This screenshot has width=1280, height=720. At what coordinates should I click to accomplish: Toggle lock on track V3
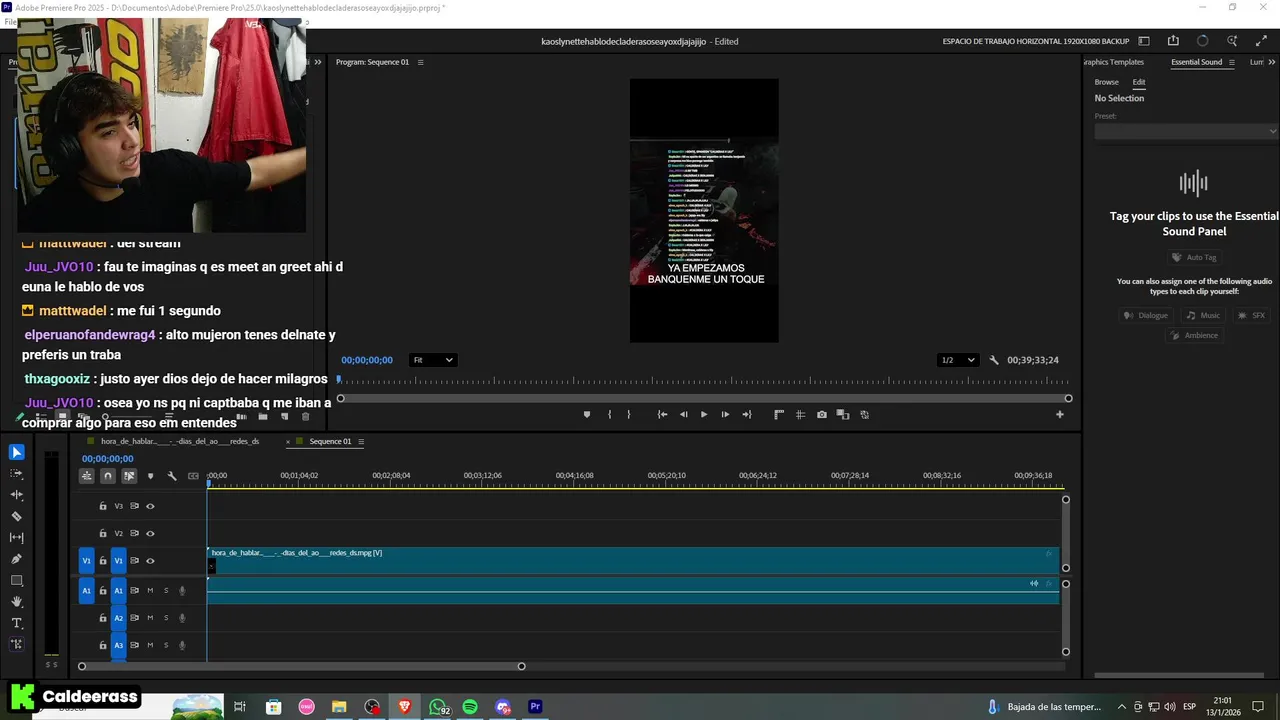tap(102, 506)
